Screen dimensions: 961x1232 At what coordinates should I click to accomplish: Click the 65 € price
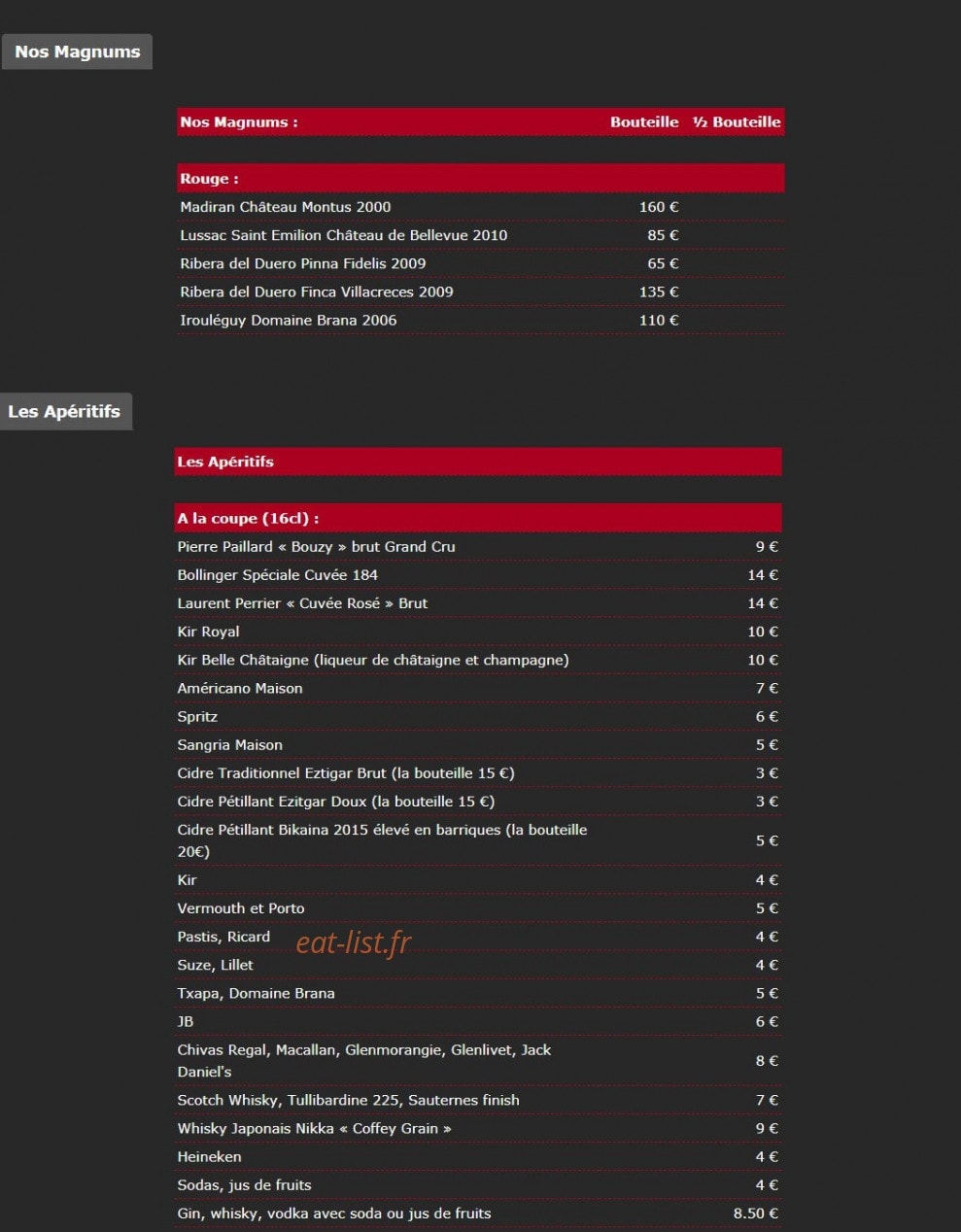[663, 263]
